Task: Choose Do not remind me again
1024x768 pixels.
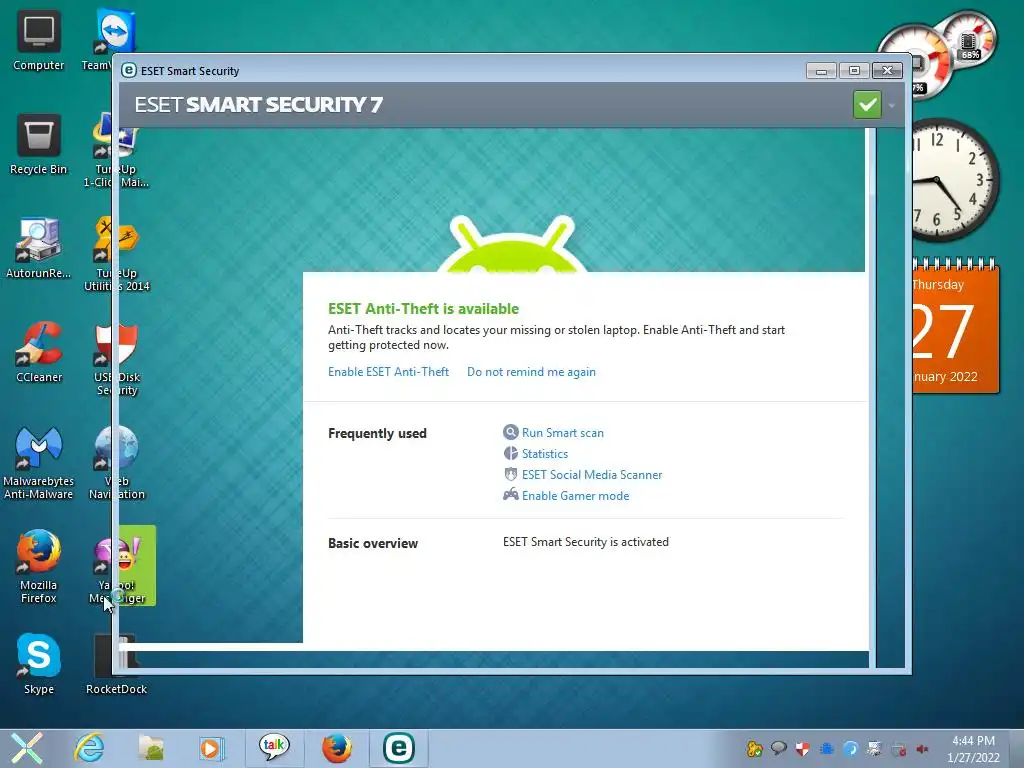Action: pyautogui.click(x=531, y=372)
